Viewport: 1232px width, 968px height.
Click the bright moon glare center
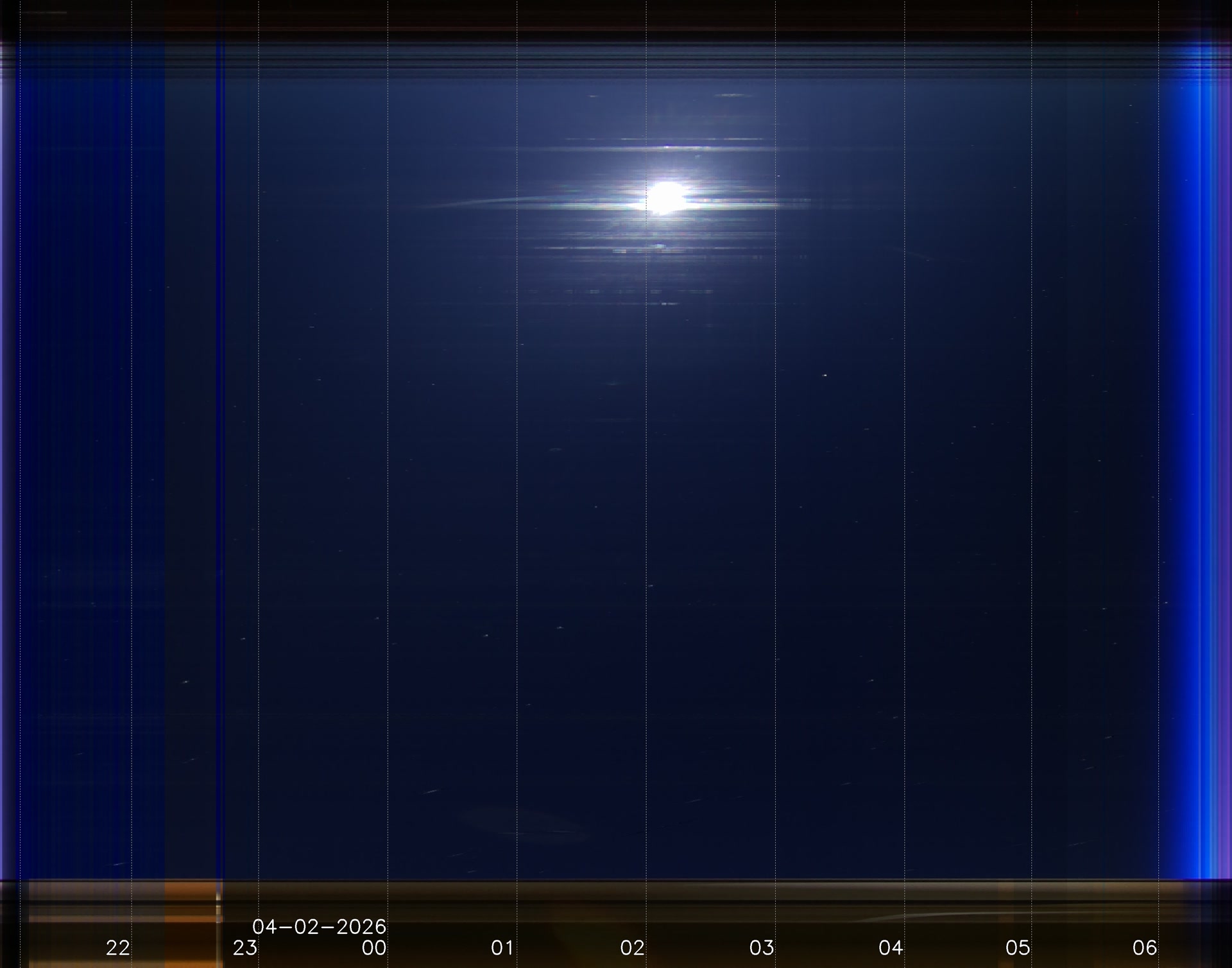666,197
